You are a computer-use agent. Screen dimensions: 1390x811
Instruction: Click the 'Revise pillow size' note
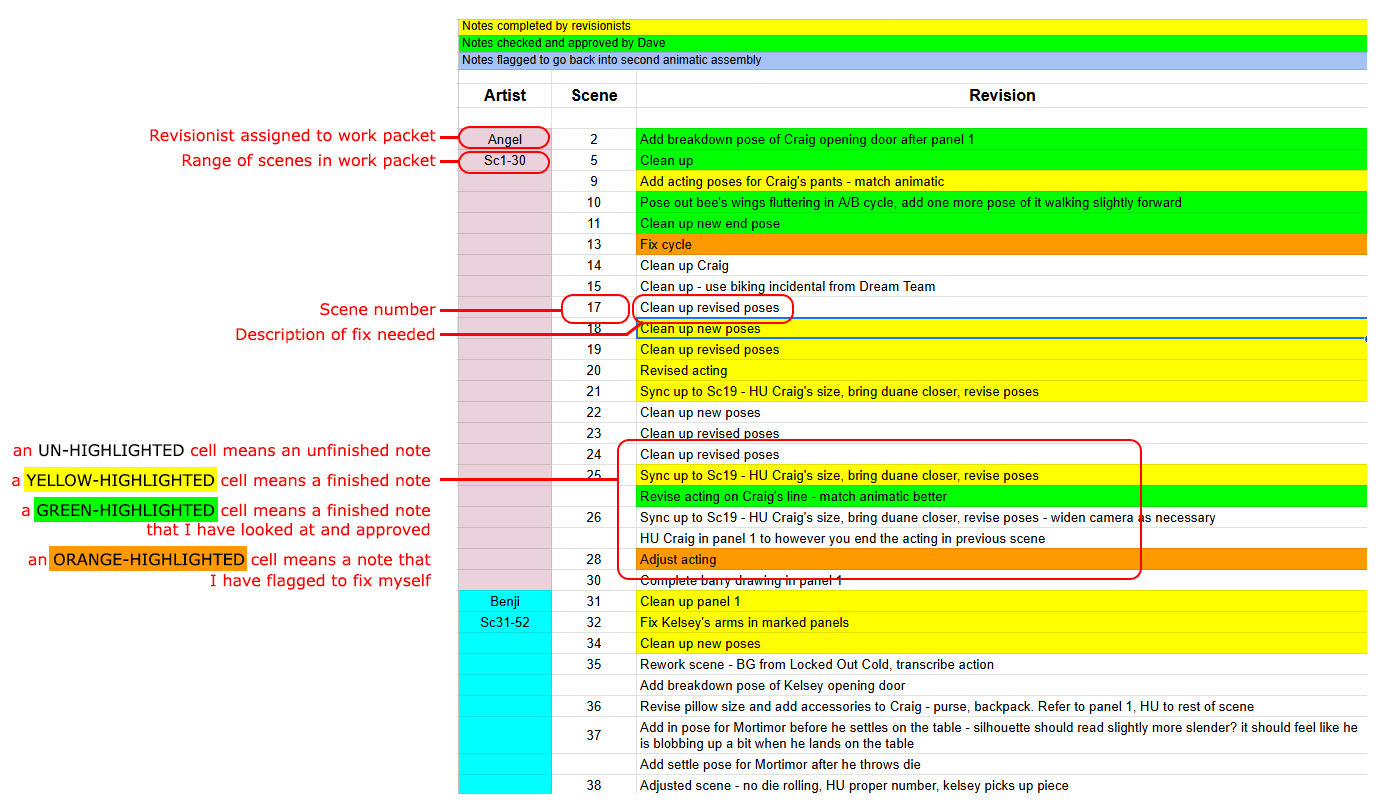tap(1002, 706)
